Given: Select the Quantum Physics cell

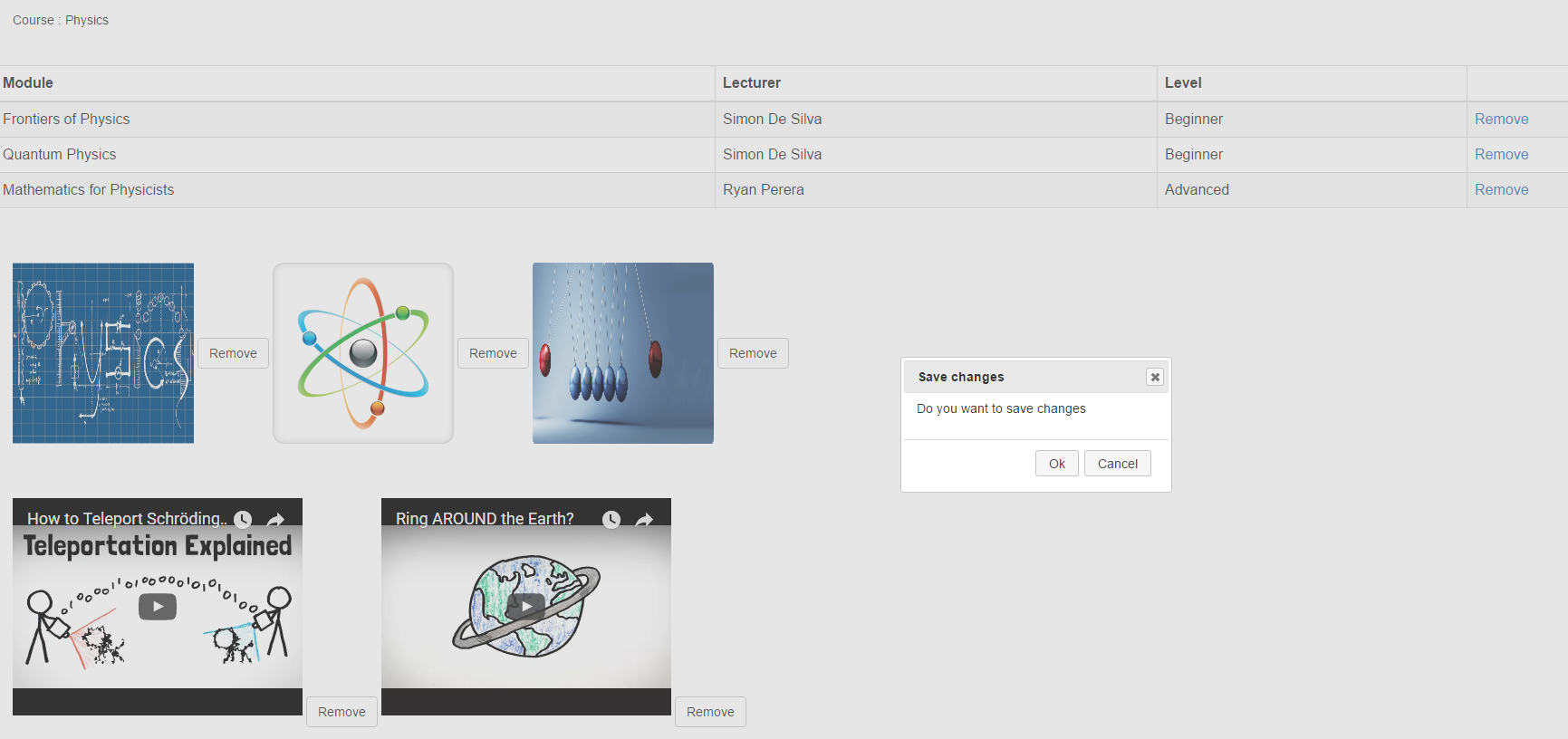Looking at the screenshot, I should pos(357,154).
